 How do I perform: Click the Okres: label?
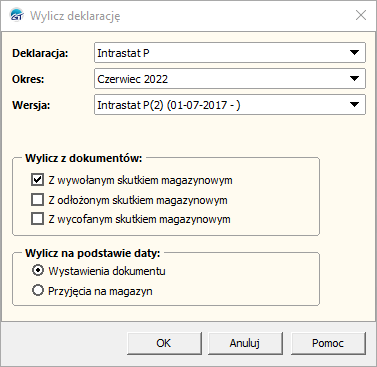28,79
